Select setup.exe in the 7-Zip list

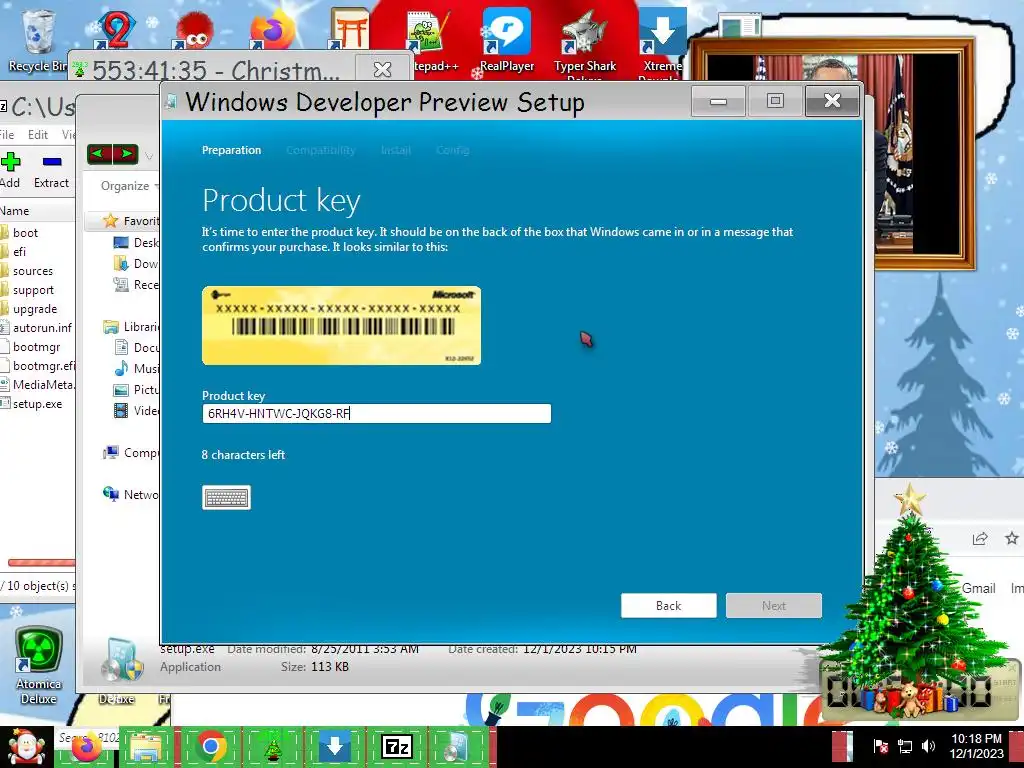click(x=37, y=404)
